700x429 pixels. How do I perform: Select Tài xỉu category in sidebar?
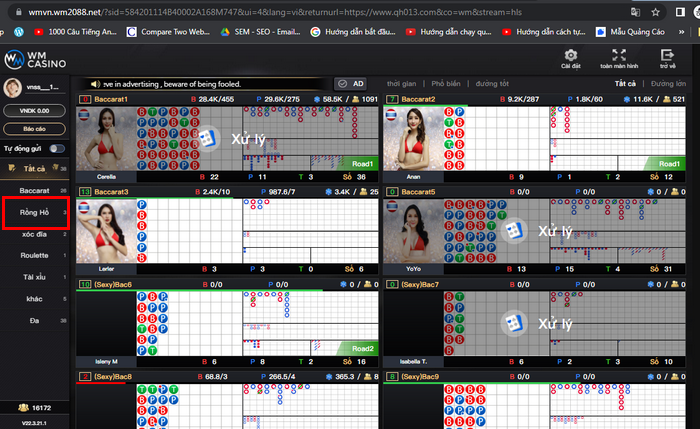click(x=34, y=277)
